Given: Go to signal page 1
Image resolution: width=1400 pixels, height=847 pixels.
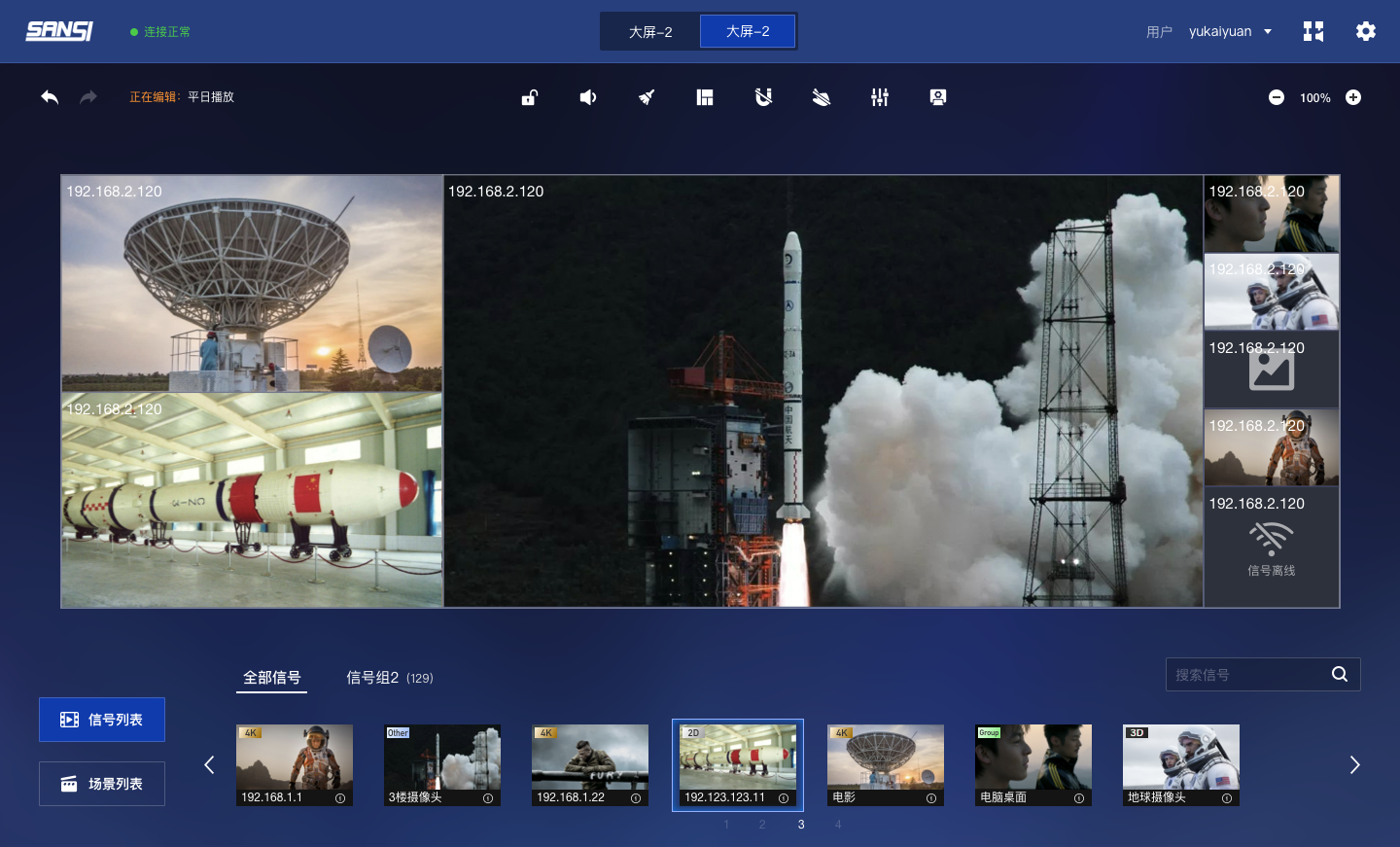Looking at the screenshot, I should [x=726, y=825].
